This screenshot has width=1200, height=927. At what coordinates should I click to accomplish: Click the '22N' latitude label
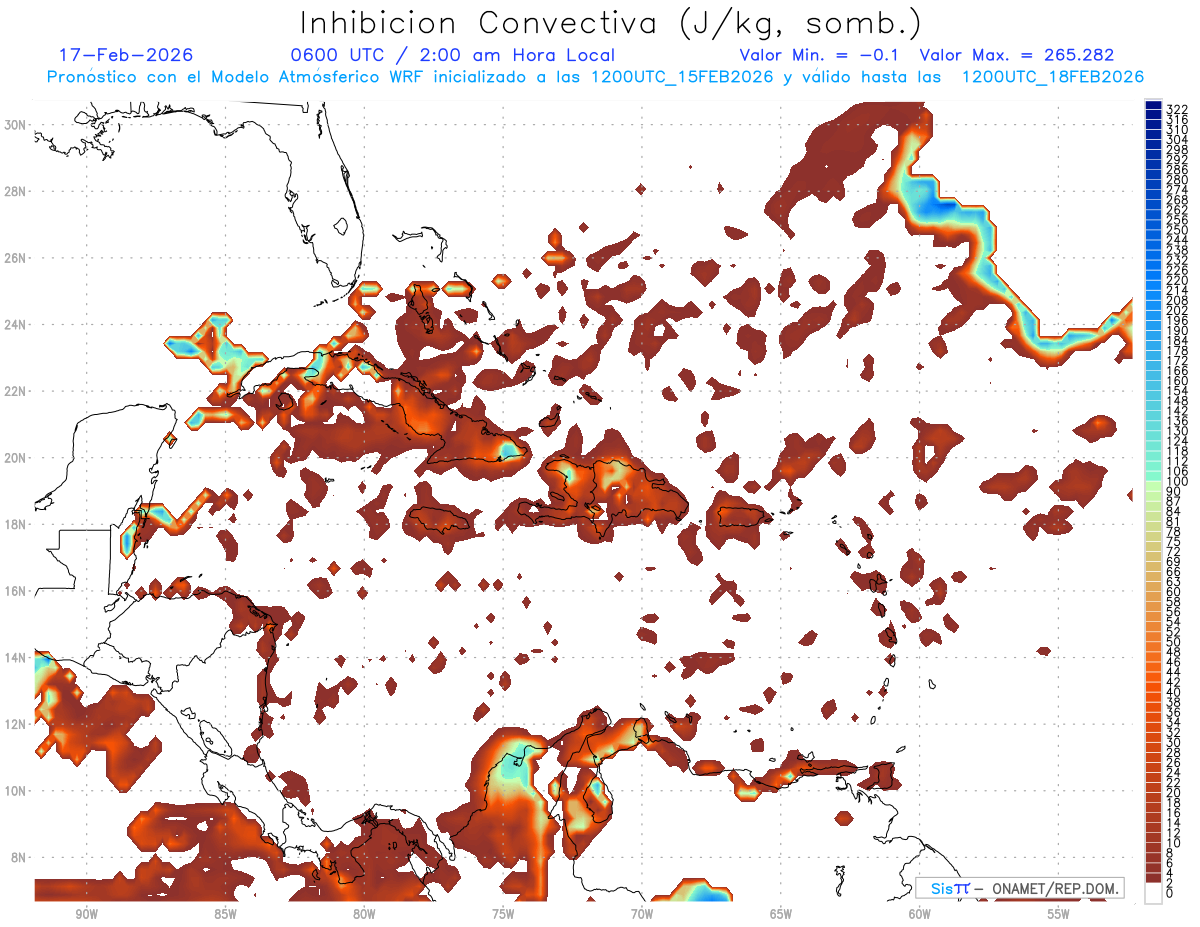[x=16, y=391]
